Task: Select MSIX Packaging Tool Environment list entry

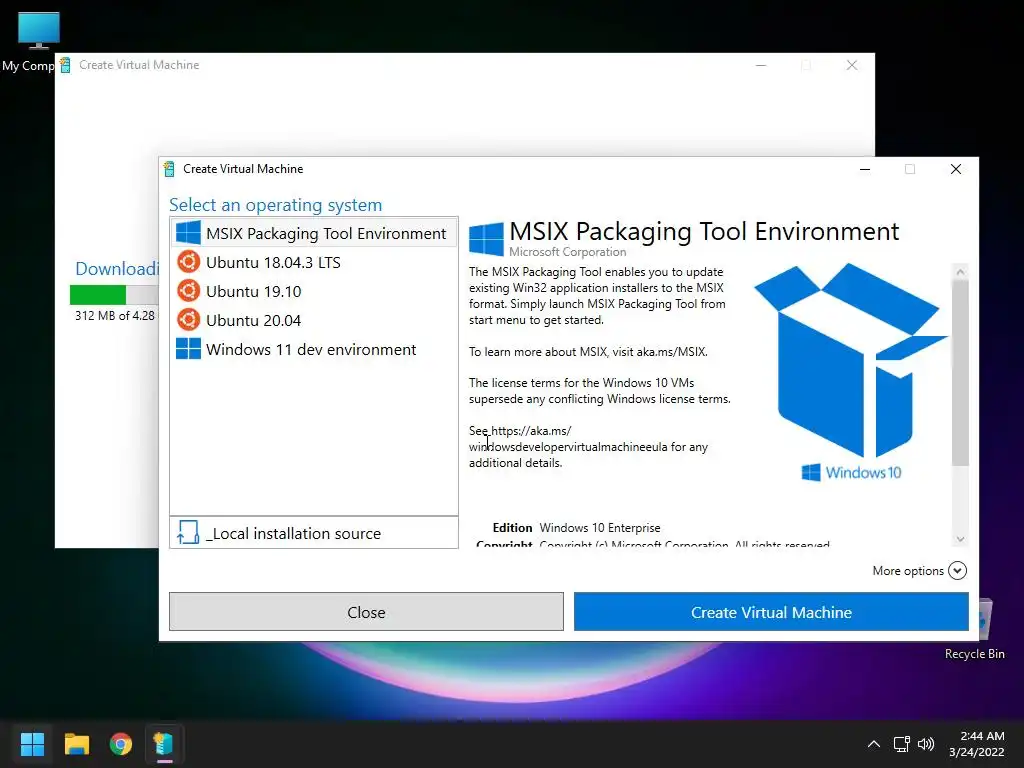Action: (313, 233)
